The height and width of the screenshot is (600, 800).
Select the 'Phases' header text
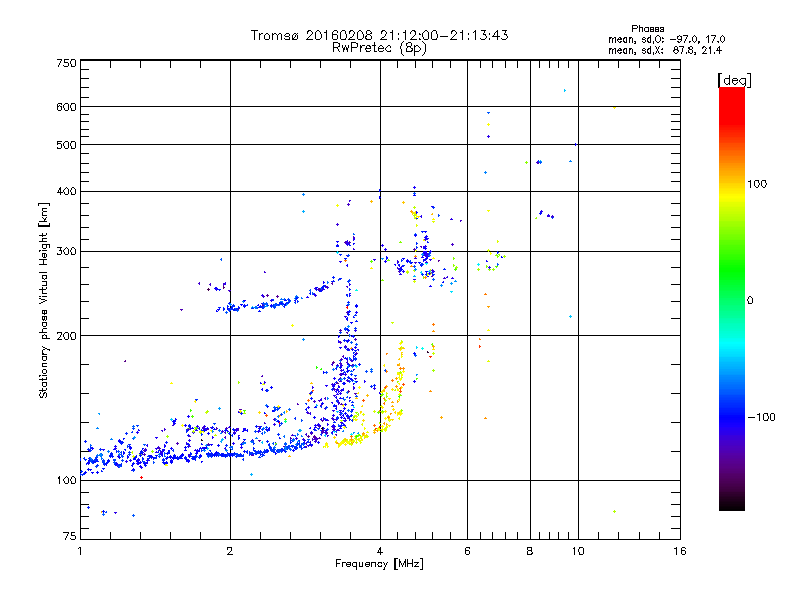647,29
